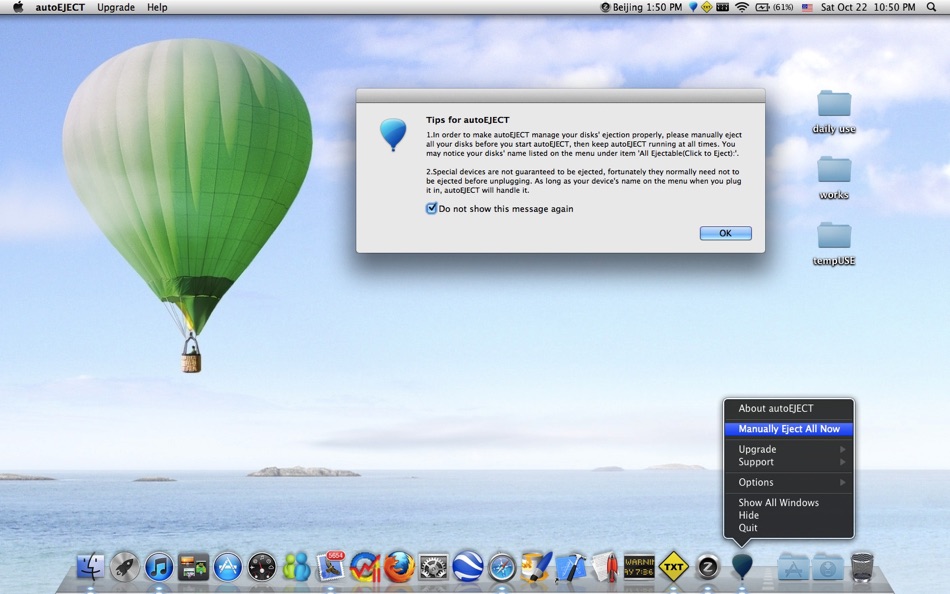
Task: Open the paint bucket and brush app
Action: pyautogui.click(x=536, y=566)
